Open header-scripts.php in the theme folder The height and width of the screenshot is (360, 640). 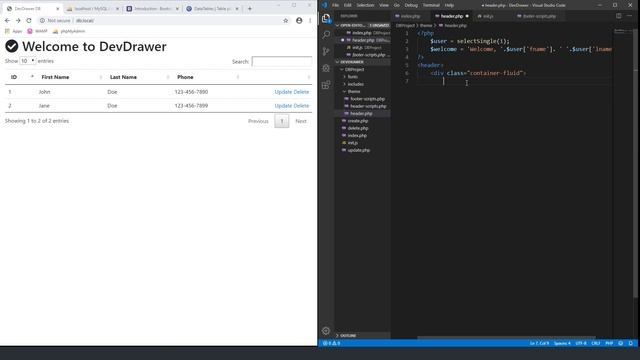click(368, 106)
